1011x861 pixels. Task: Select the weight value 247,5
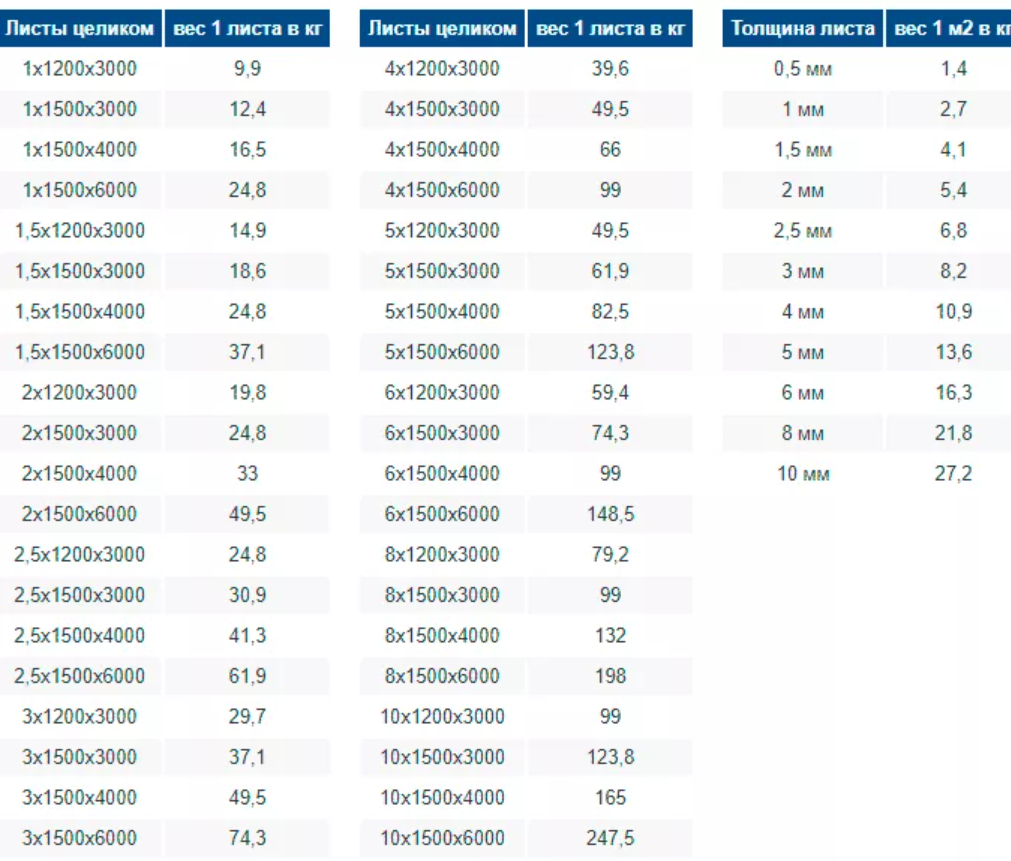[610, 838]
